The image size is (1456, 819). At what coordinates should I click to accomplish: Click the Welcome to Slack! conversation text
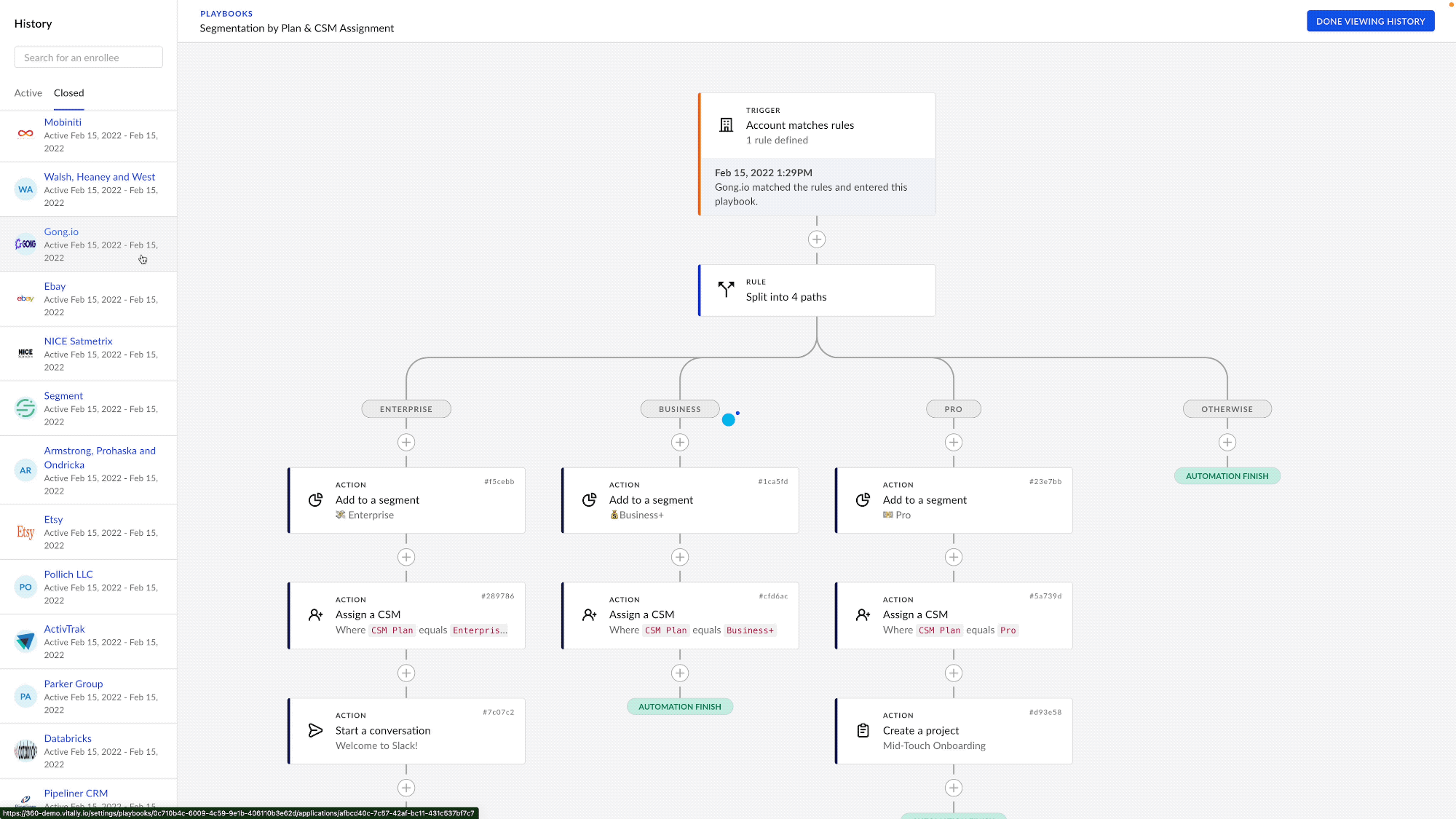376,746
